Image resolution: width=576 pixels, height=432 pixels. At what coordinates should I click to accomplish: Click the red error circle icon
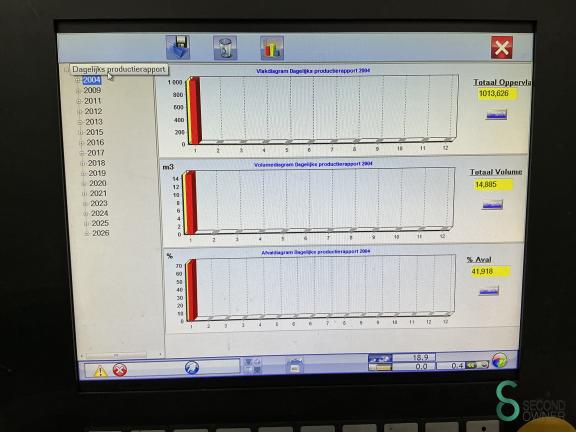pyautogui.click(x=120, y=370)
